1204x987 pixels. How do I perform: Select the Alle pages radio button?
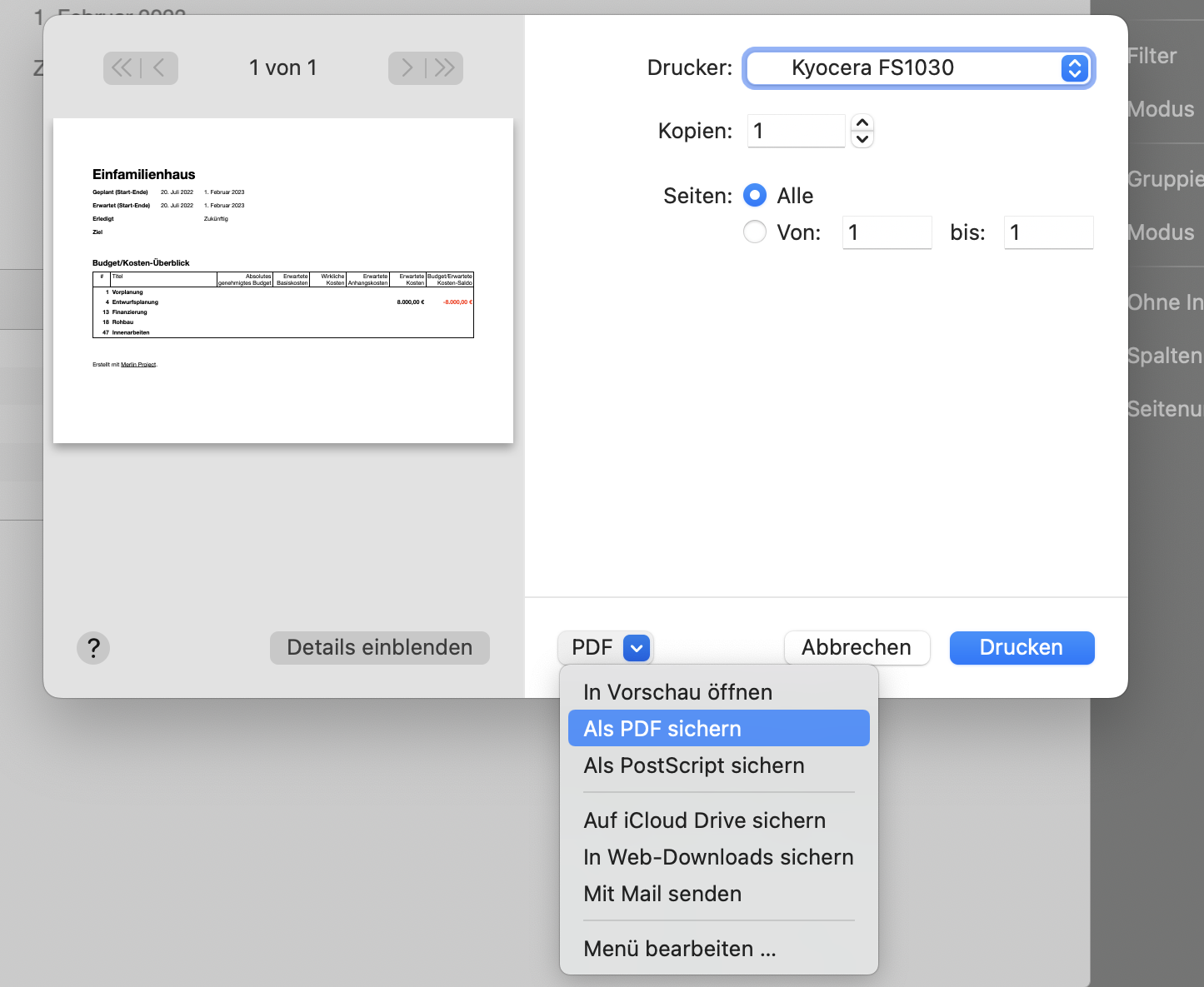point(754,195)
